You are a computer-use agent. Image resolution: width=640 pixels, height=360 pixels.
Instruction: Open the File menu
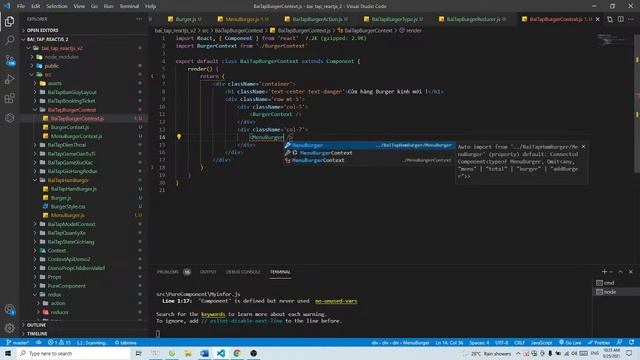point(21,6)
